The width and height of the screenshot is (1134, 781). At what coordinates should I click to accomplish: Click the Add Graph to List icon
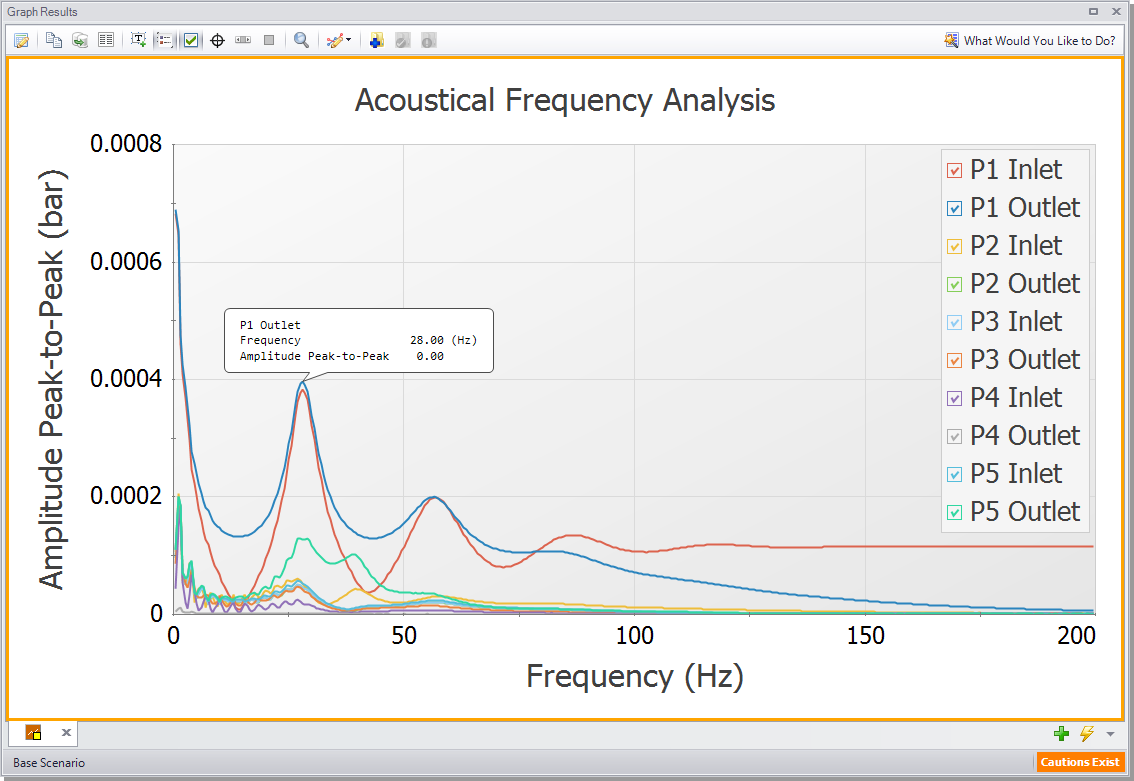tap(376, 40)
